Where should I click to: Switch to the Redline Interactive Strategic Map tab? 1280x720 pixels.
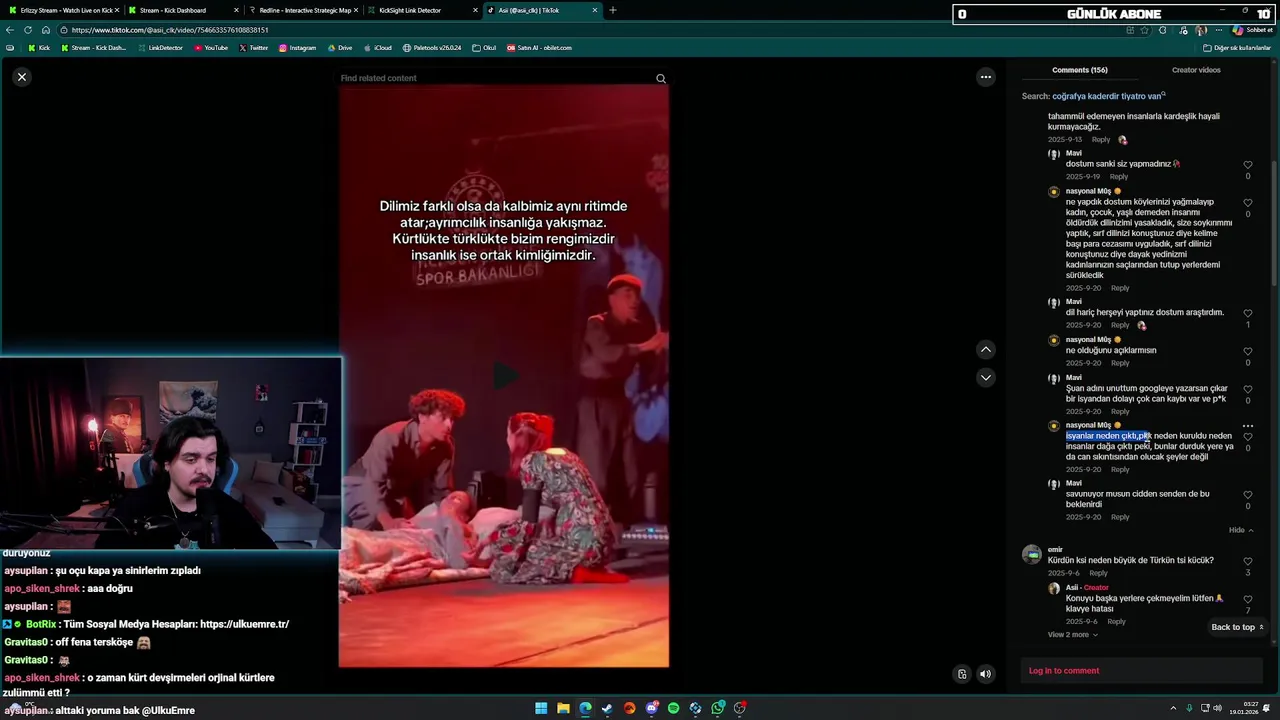tap(302, 10)
